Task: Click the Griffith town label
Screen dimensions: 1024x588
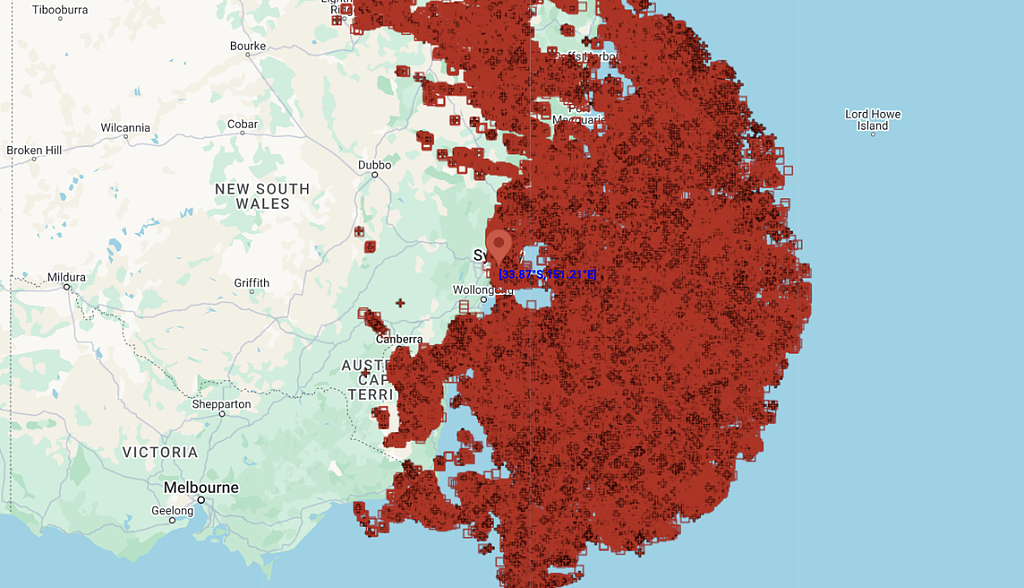Action: [252, 283]
